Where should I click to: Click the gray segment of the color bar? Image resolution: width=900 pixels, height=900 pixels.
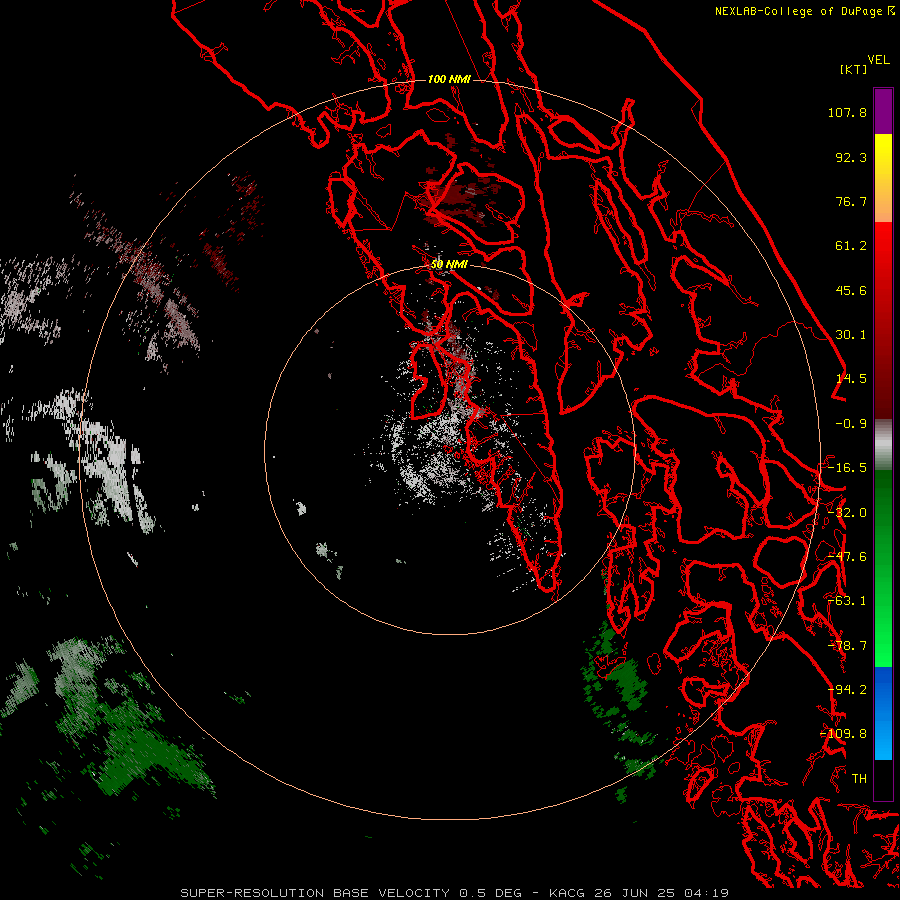883,445
